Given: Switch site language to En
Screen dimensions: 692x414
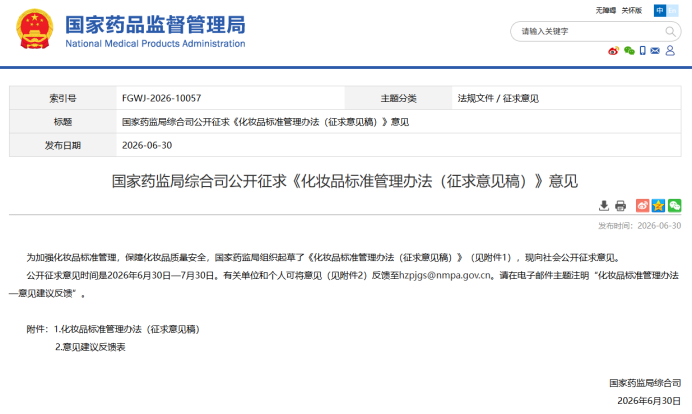Looking at the screenshot, I should (x=672, y=10).
